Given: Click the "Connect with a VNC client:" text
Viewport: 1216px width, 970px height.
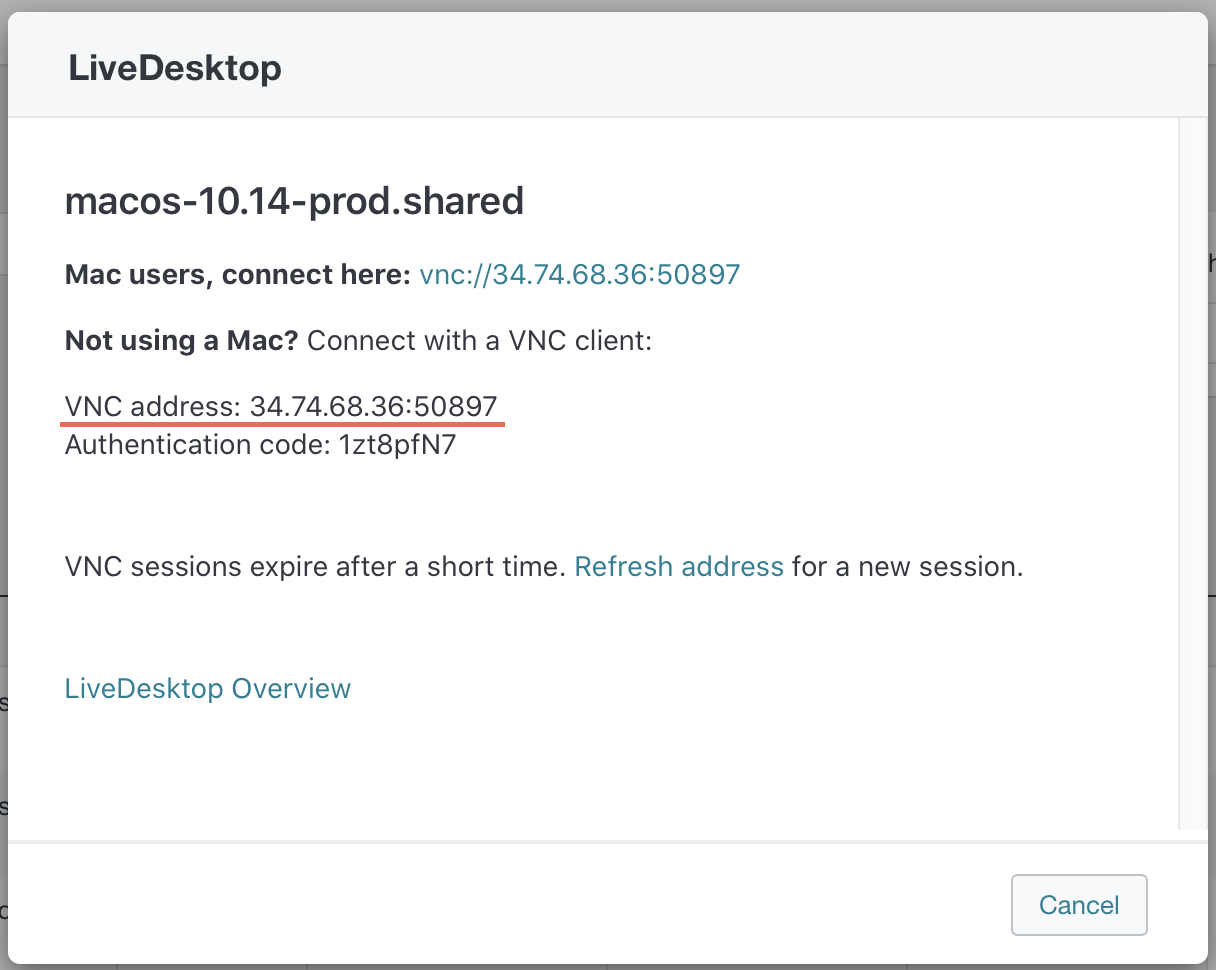Looking at the screenshot, I should pyautogui.click(x=479, y=341).
